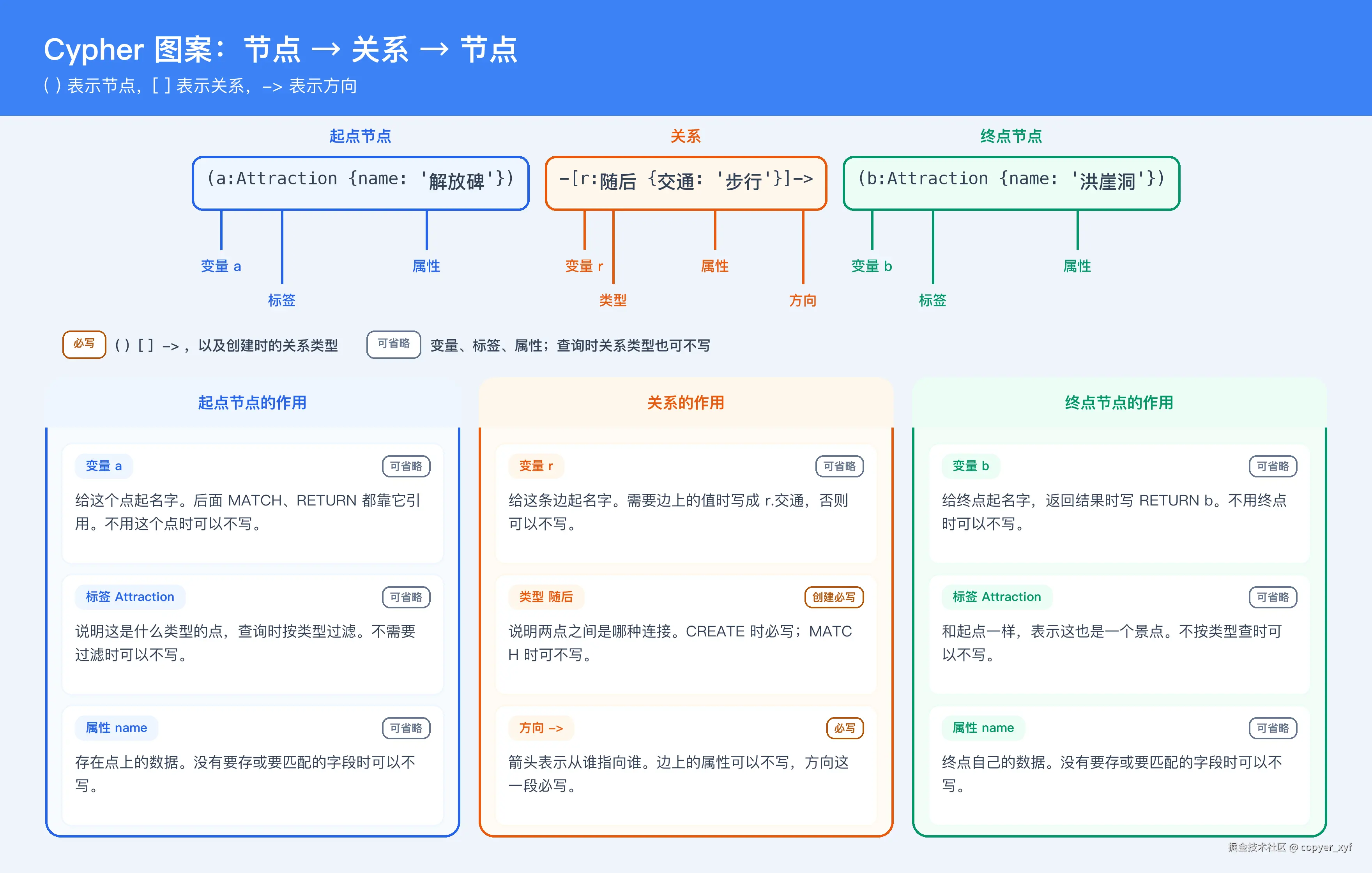Click the "变量 r" label under the orange code box
The width and height of the screenshot is (1372, 873).
tap(584, 266)
